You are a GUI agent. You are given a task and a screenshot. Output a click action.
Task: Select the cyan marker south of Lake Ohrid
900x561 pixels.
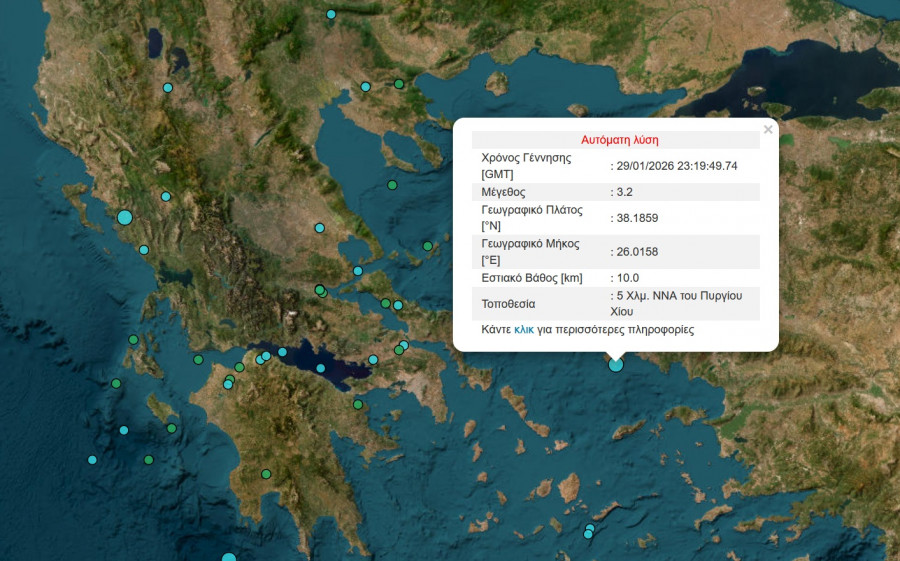[168, 88]
